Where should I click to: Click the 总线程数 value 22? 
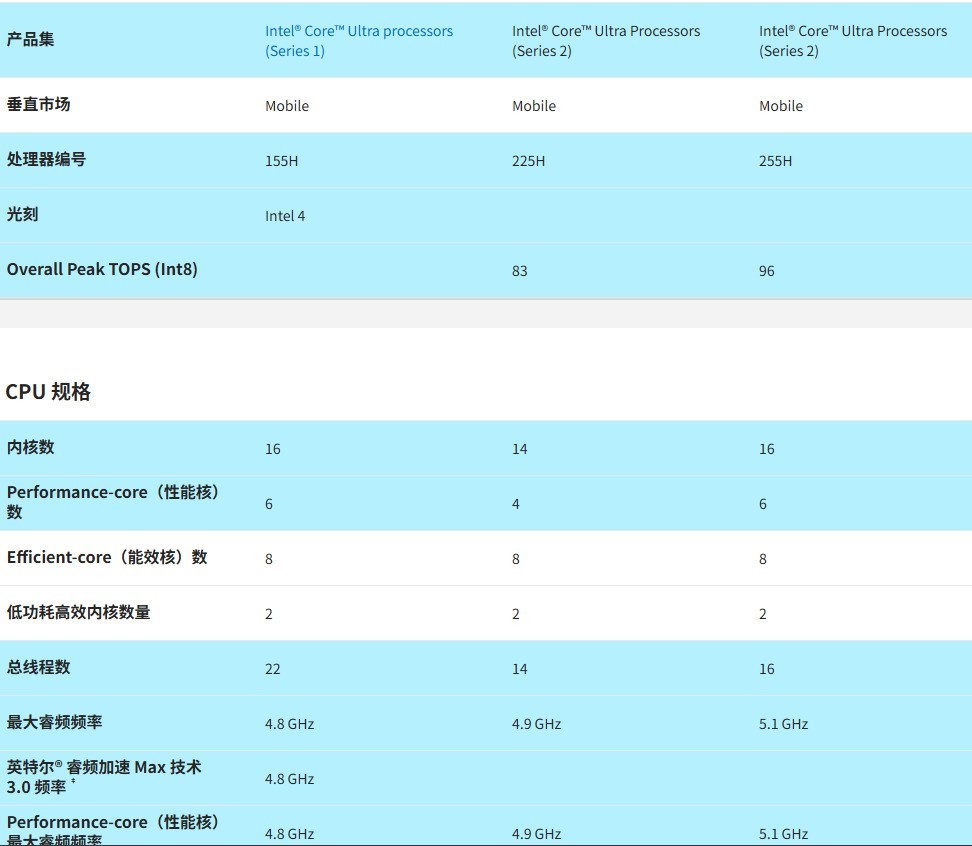click(272, 669)
